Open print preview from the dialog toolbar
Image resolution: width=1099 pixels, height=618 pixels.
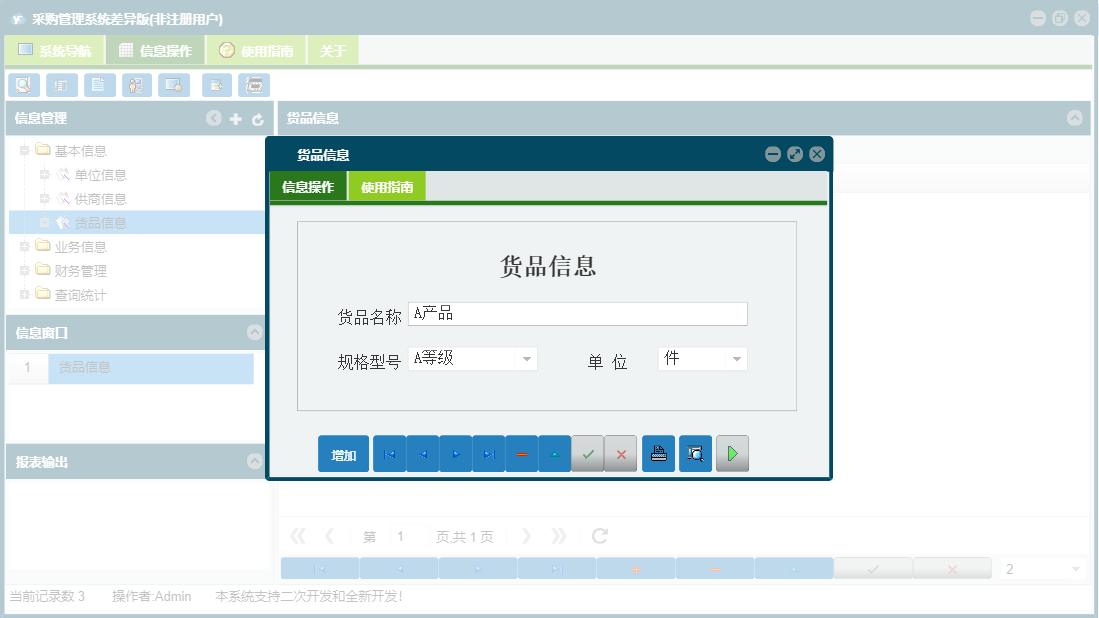pyautogui.click(x=695, y=453)
